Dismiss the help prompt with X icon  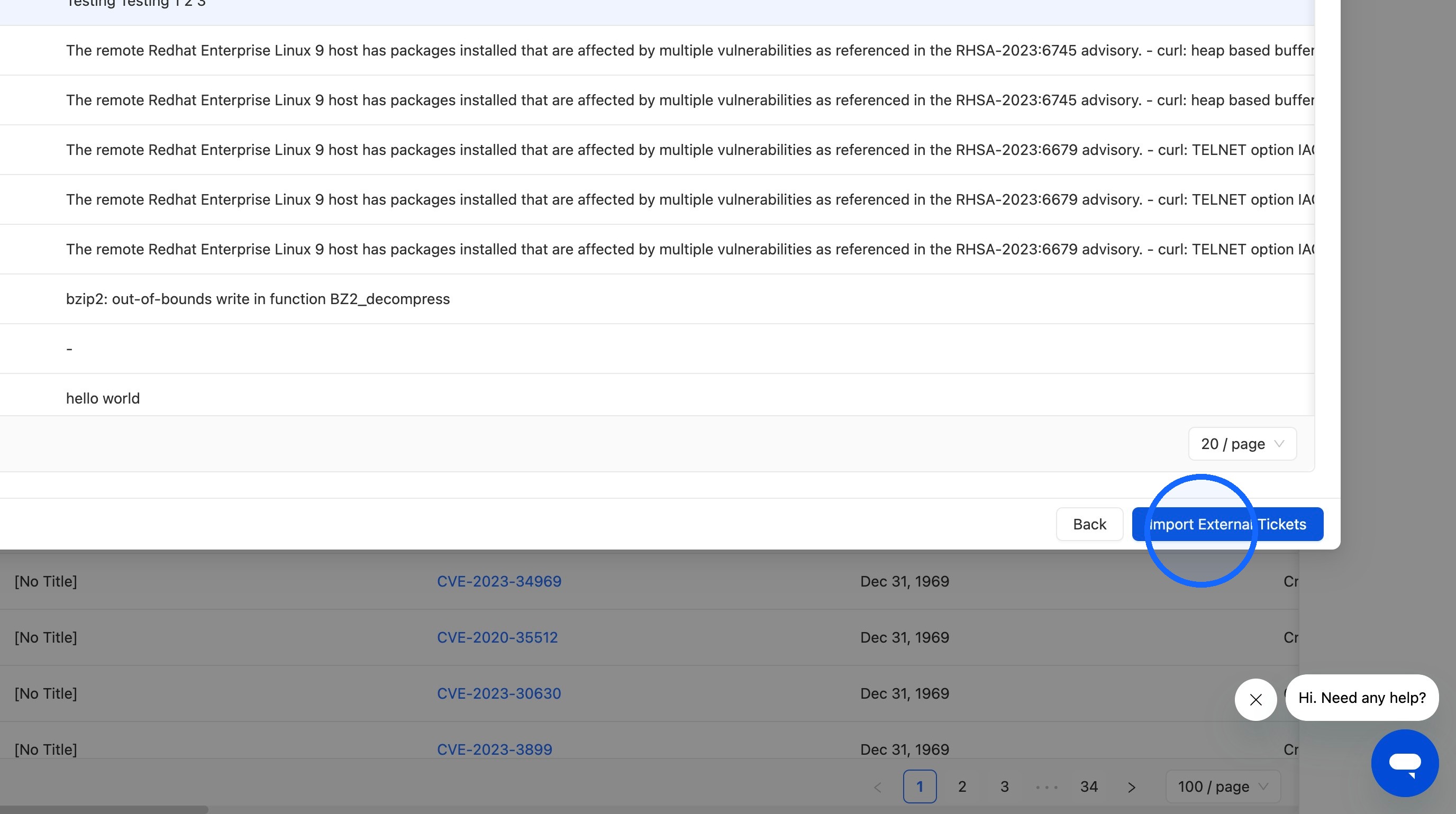click(1255, 699)
